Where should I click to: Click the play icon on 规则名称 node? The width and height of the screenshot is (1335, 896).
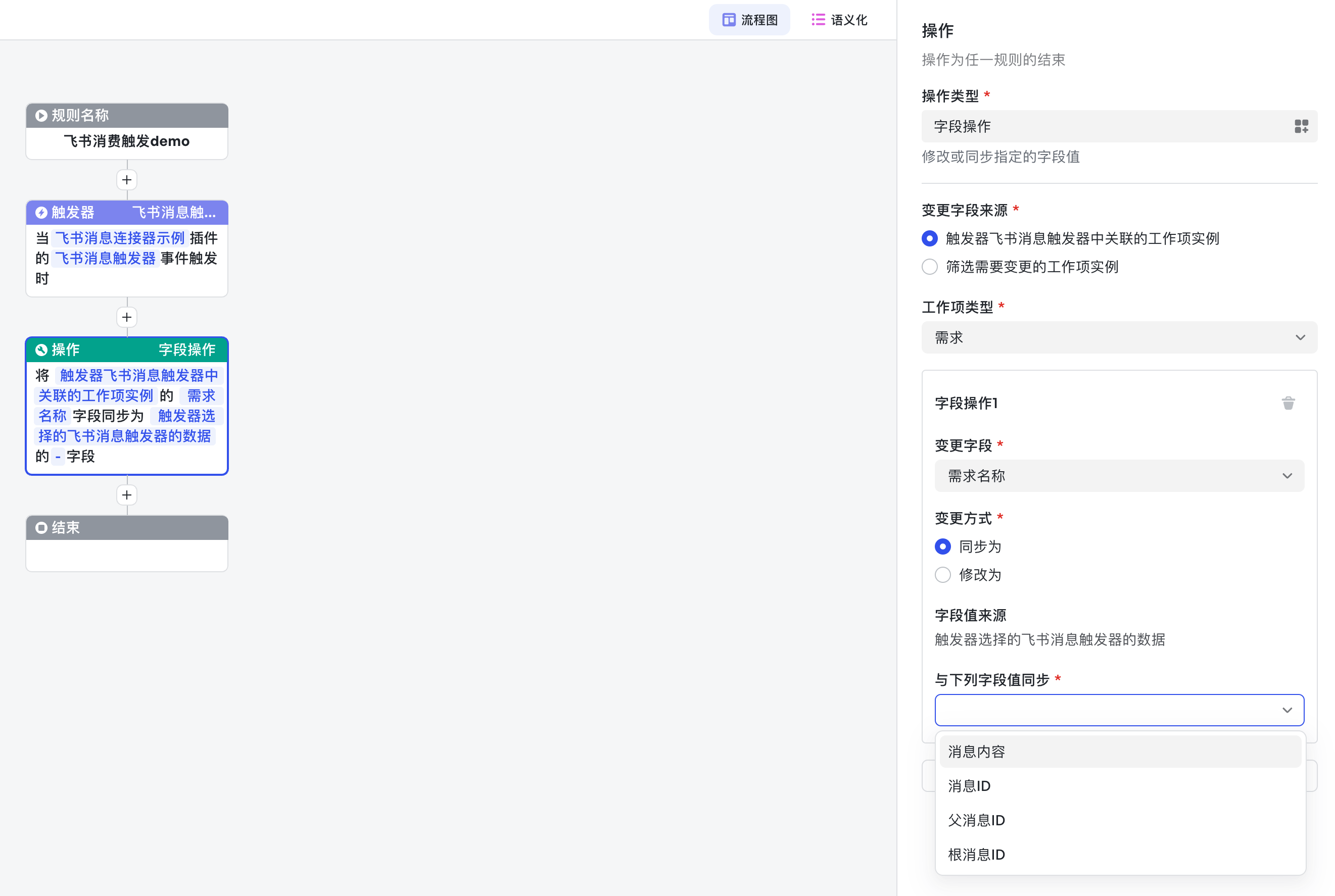41,116
